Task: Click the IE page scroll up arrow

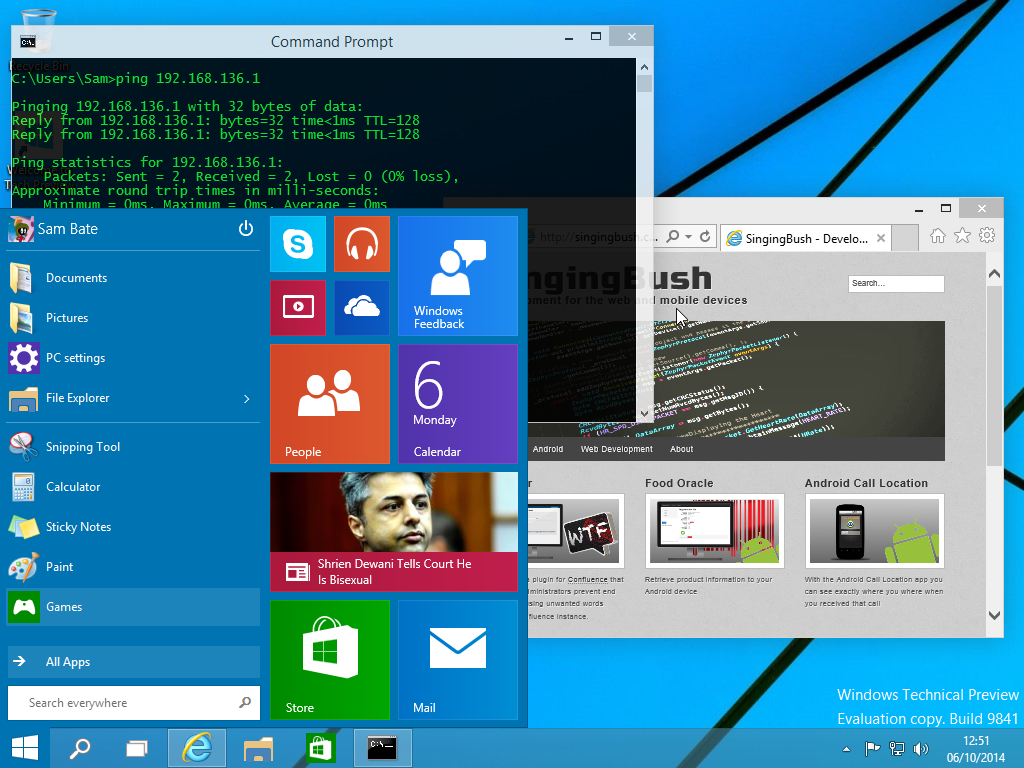Action: pyautogui.click(x=994, y=274)
